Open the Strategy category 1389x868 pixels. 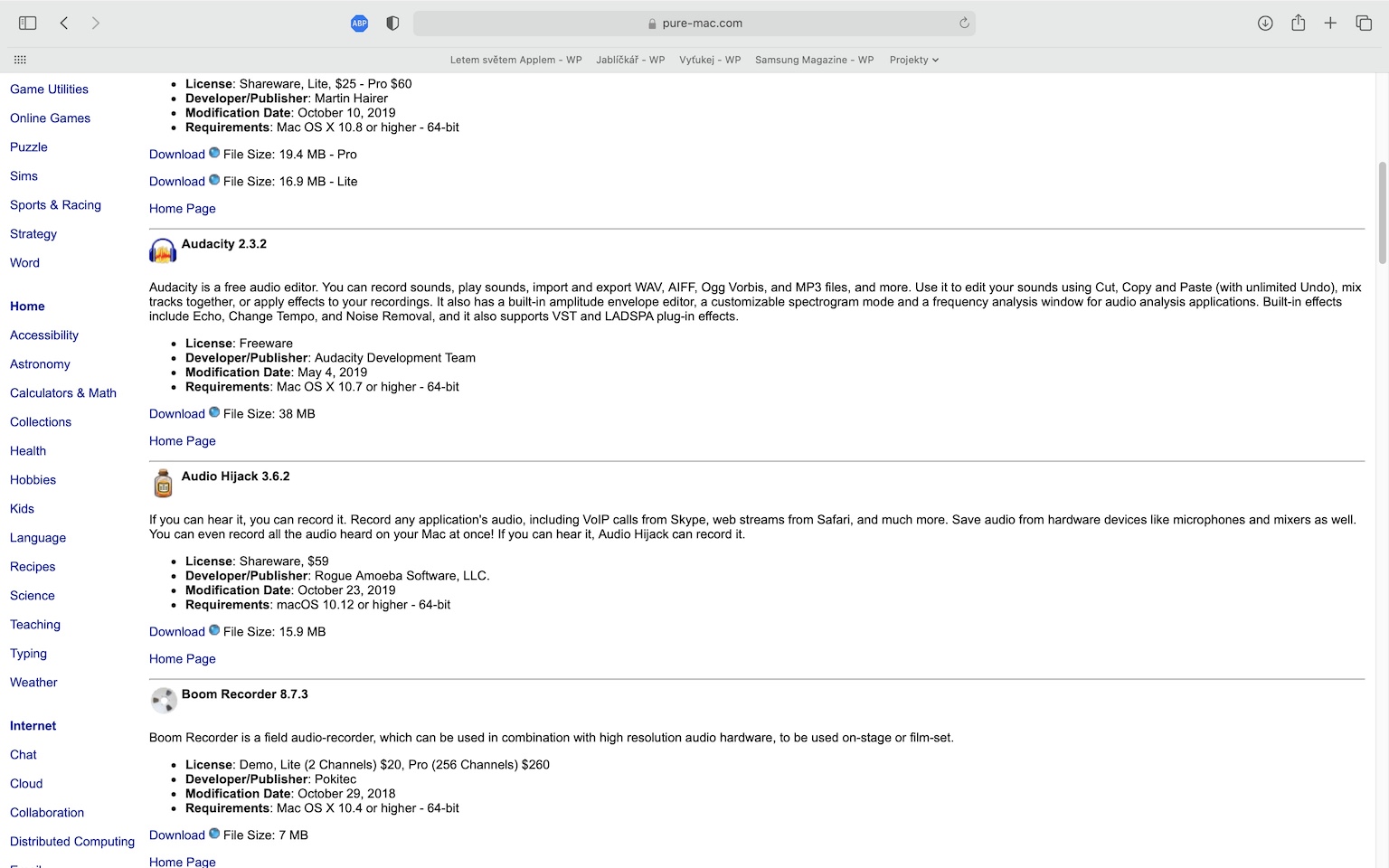click(33, 234)
